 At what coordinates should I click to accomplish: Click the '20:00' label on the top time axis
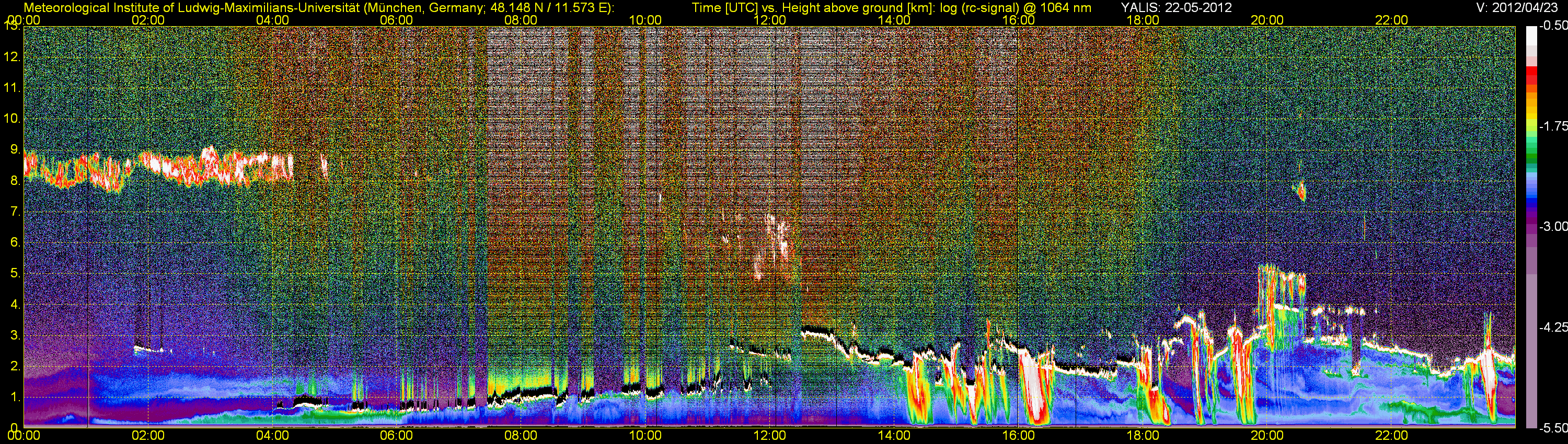(1267, 20)
